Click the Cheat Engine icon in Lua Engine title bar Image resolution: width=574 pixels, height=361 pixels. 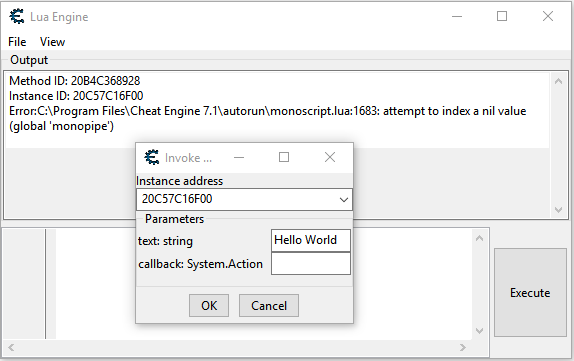coord(16,16)
